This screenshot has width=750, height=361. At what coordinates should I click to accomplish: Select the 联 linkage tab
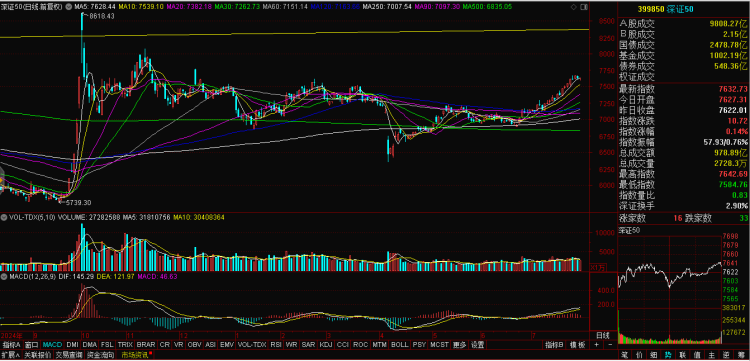683,355
